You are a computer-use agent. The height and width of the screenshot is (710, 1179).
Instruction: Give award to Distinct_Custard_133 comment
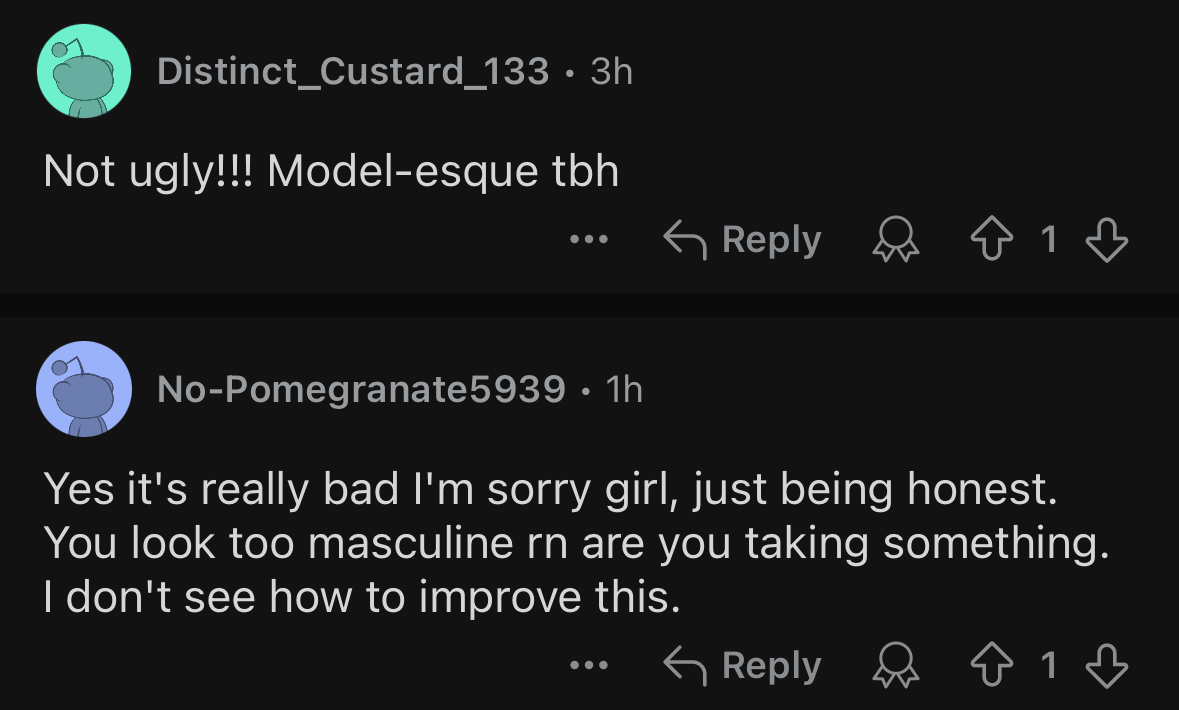tap(896, 239)
